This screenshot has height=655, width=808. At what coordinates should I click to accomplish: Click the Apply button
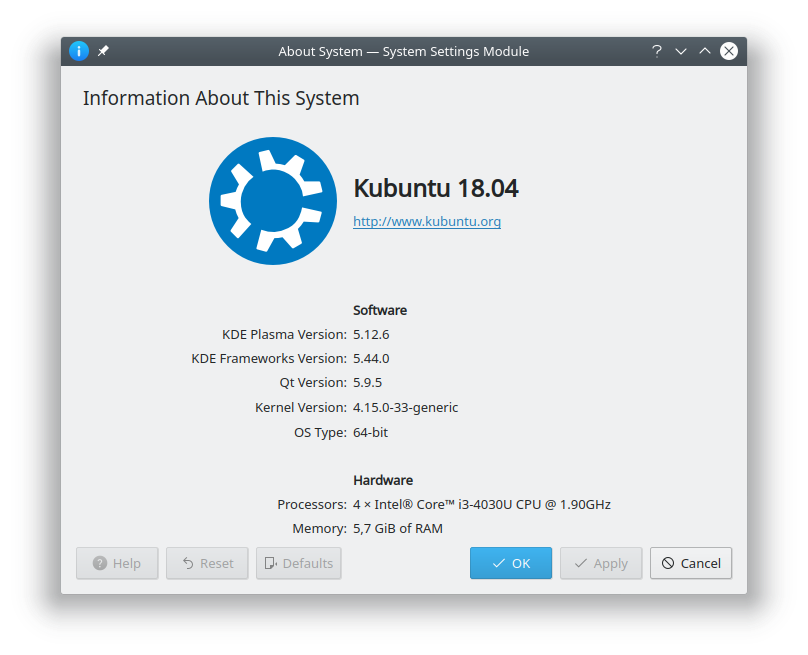(x=601, y=563)
